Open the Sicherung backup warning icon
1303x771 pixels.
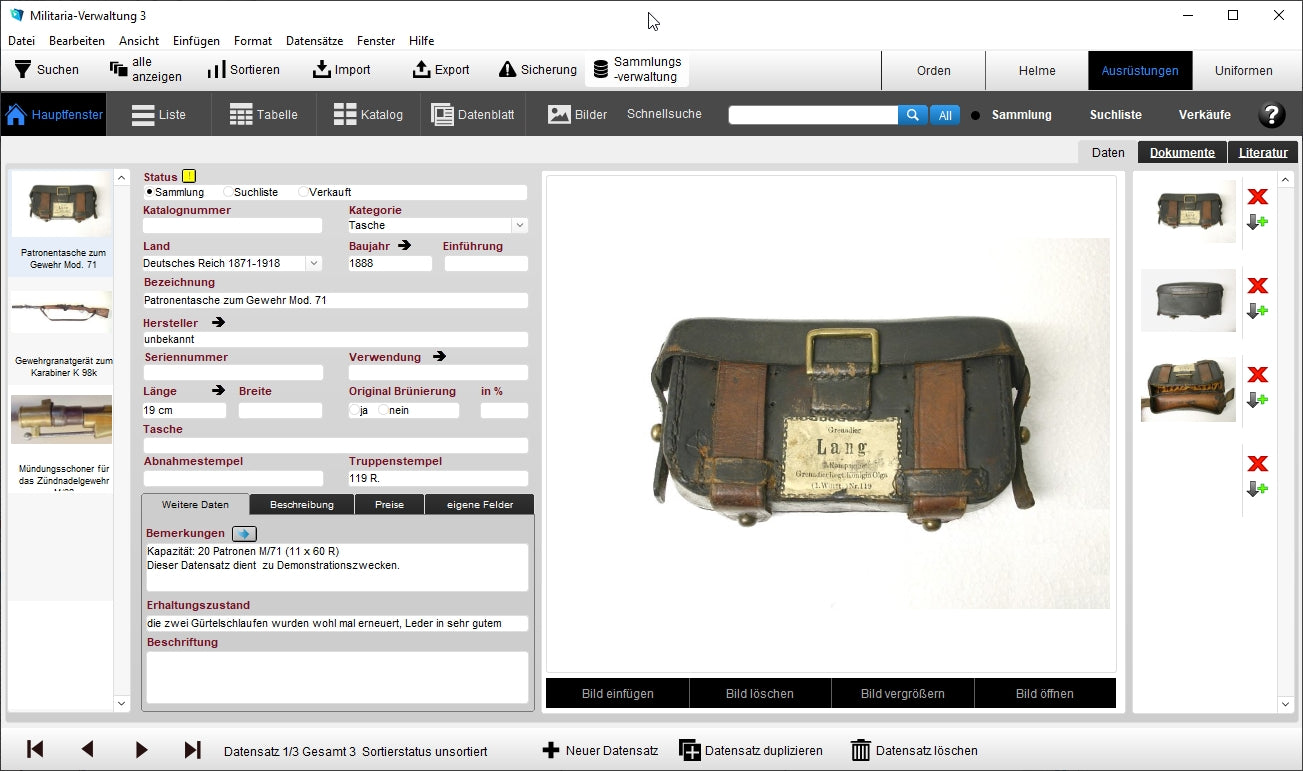click(507, 70)
